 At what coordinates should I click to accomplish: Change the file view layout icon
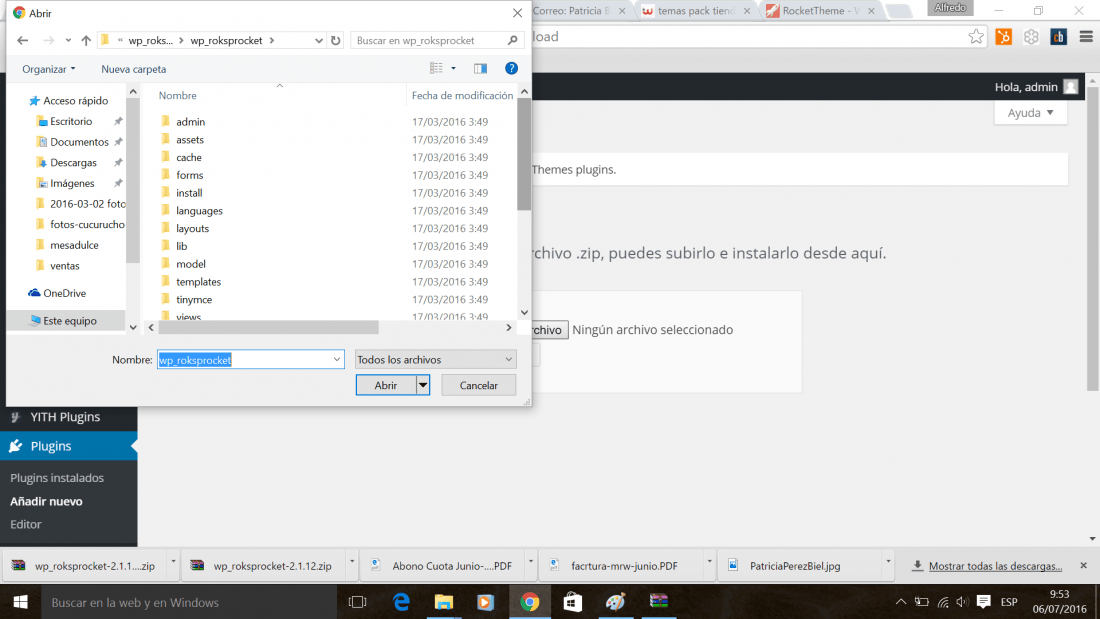click(436, 68)
